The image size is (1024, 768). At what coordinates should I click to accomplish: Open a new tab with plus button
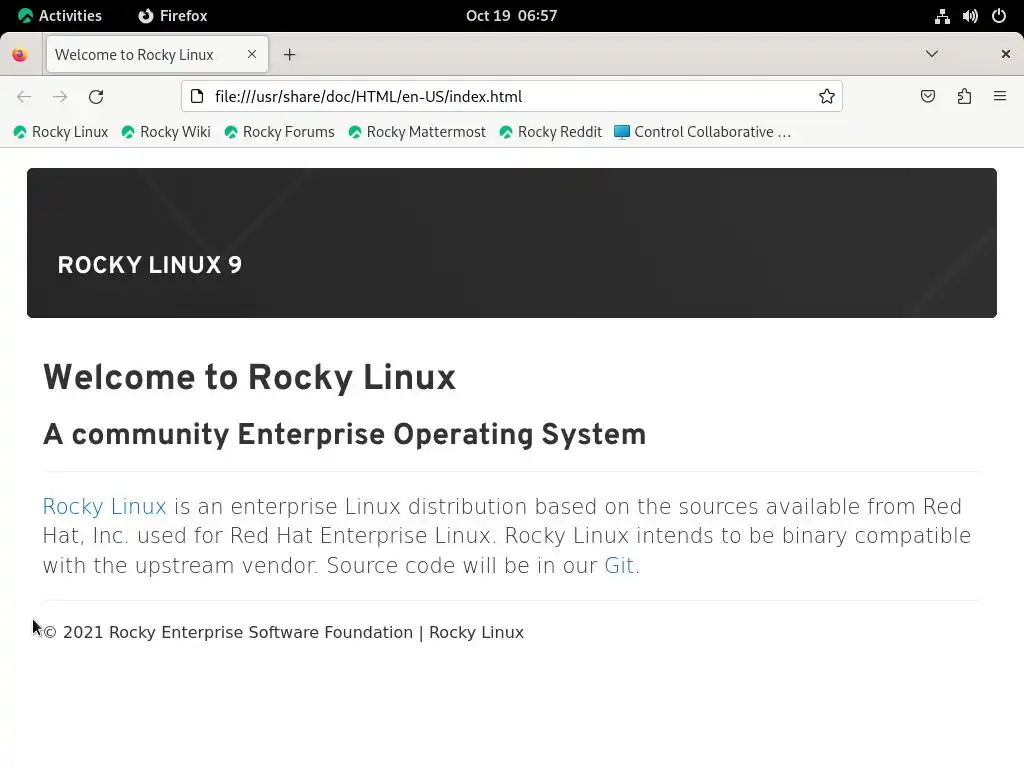(x=289, y=55)
